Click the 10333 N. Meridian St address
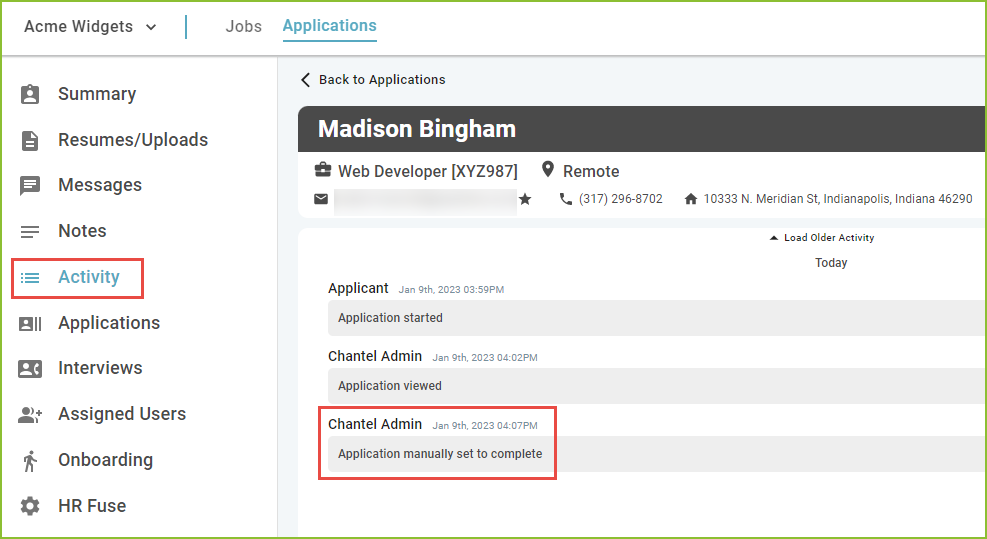The image size is (987, 539). 838,199
